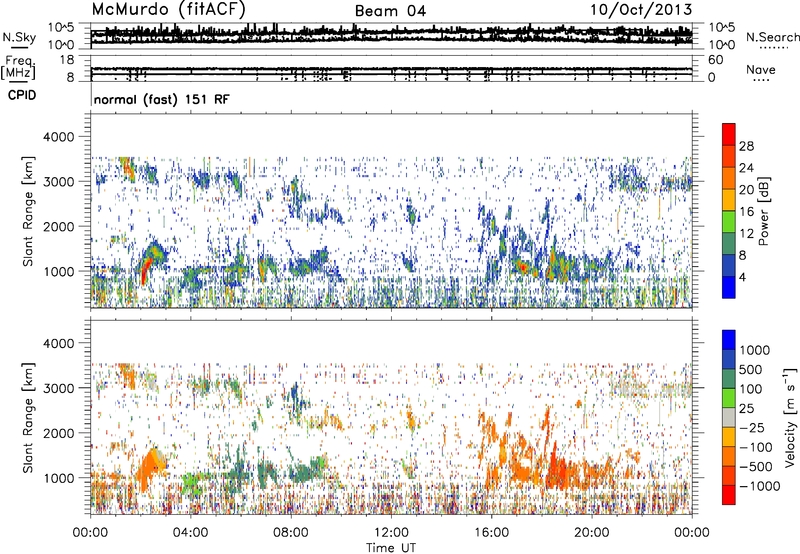Click the power panel 'Slant Range [km]' label

pos(28,211)
